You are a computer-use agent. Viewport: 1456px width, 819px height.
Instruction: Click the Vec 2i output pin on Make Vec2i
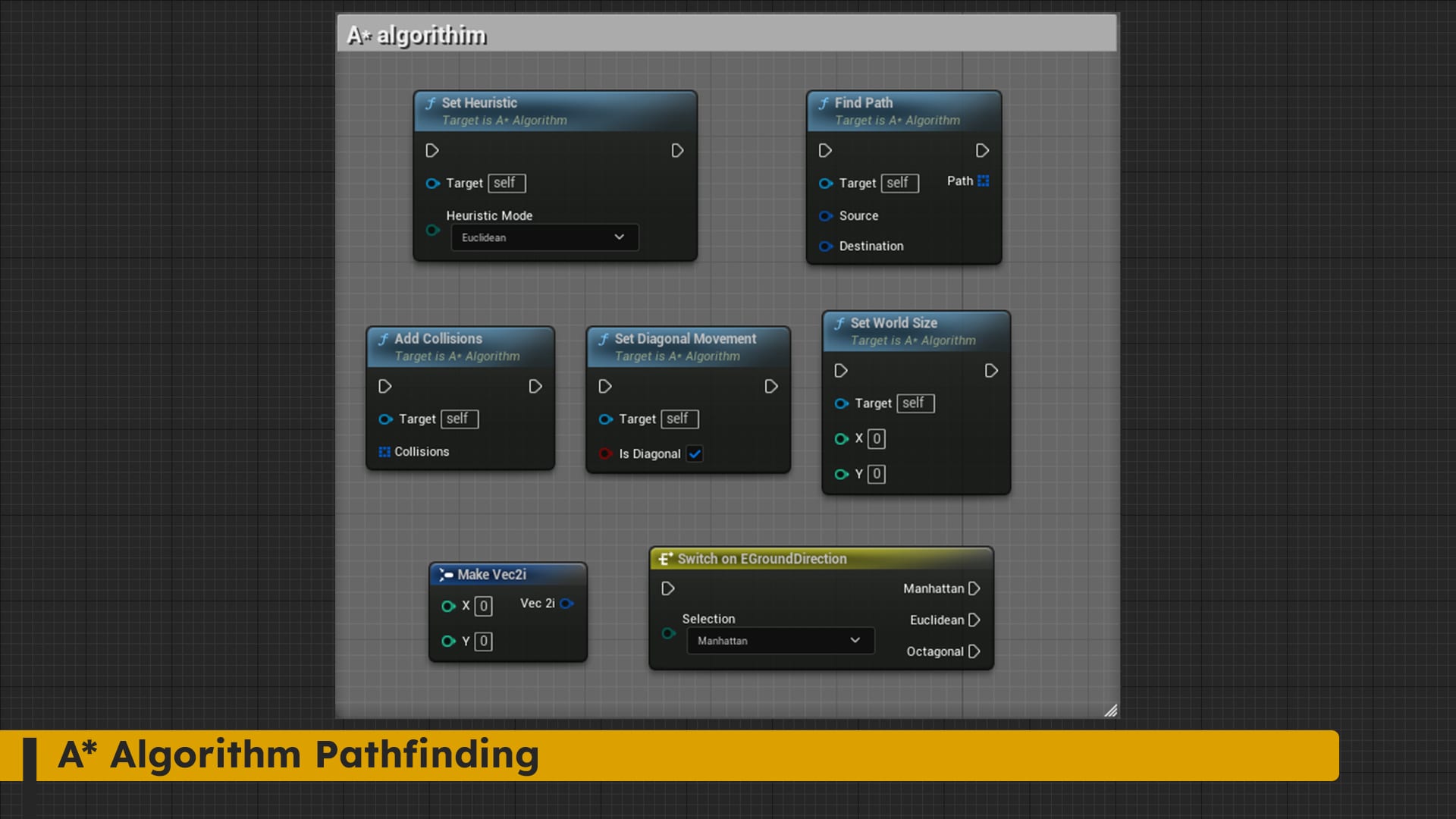pyautogui.click(x=566, y=604)
